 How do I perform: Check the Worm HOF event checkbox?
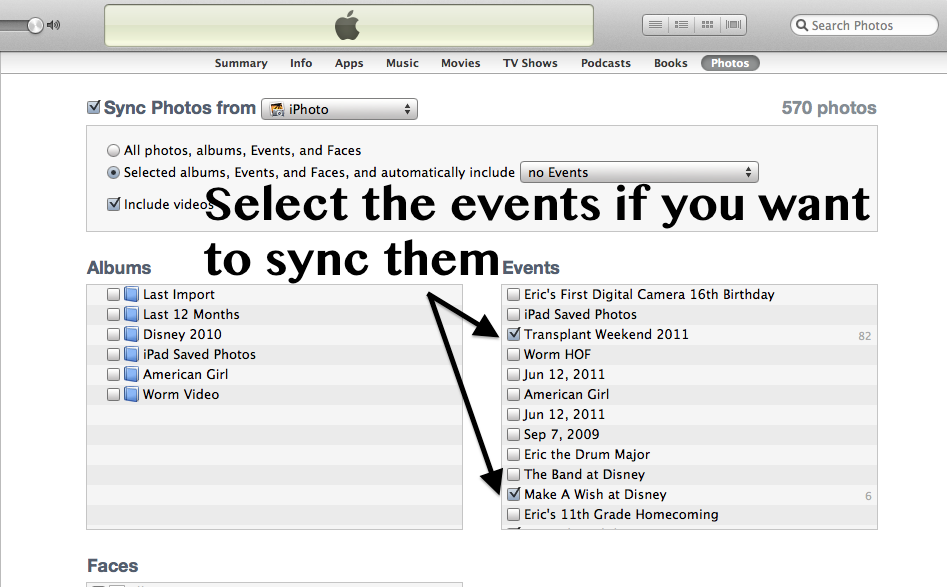[x=513, y=354]
